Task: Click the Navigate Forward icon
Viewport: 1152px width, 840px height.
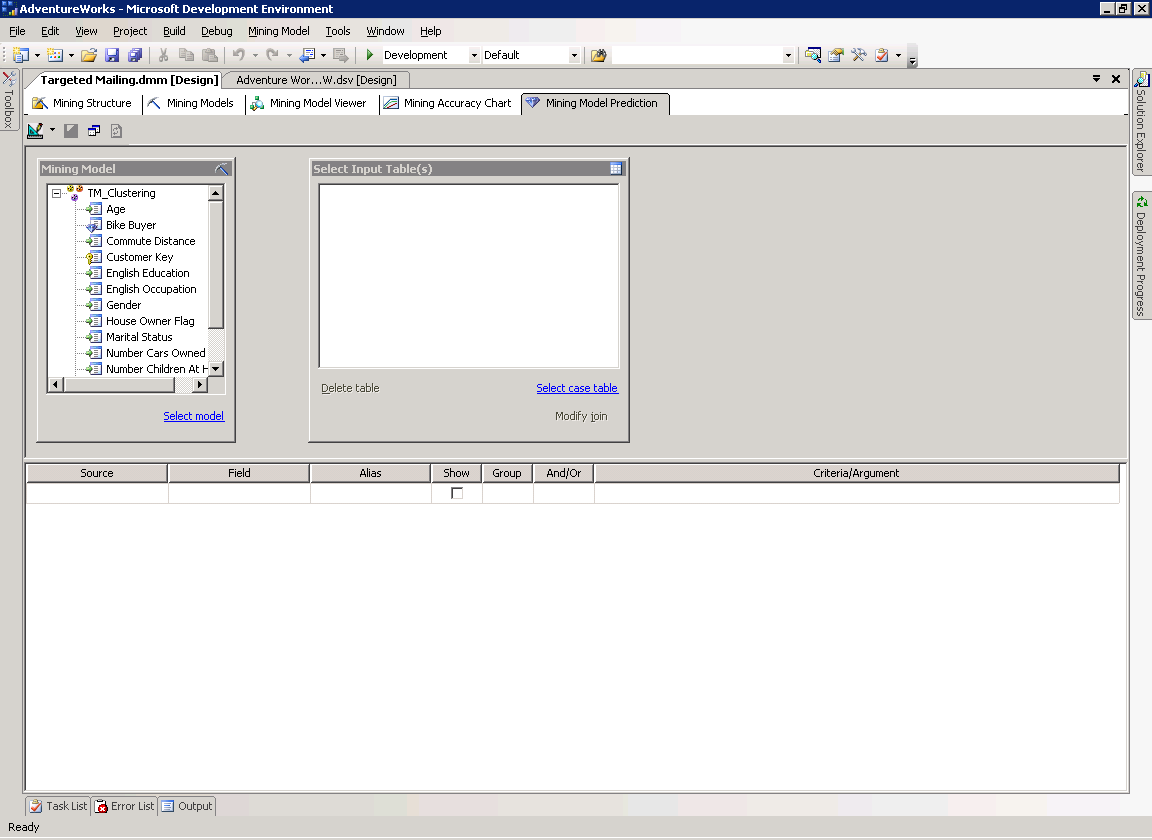Action: 340,55
